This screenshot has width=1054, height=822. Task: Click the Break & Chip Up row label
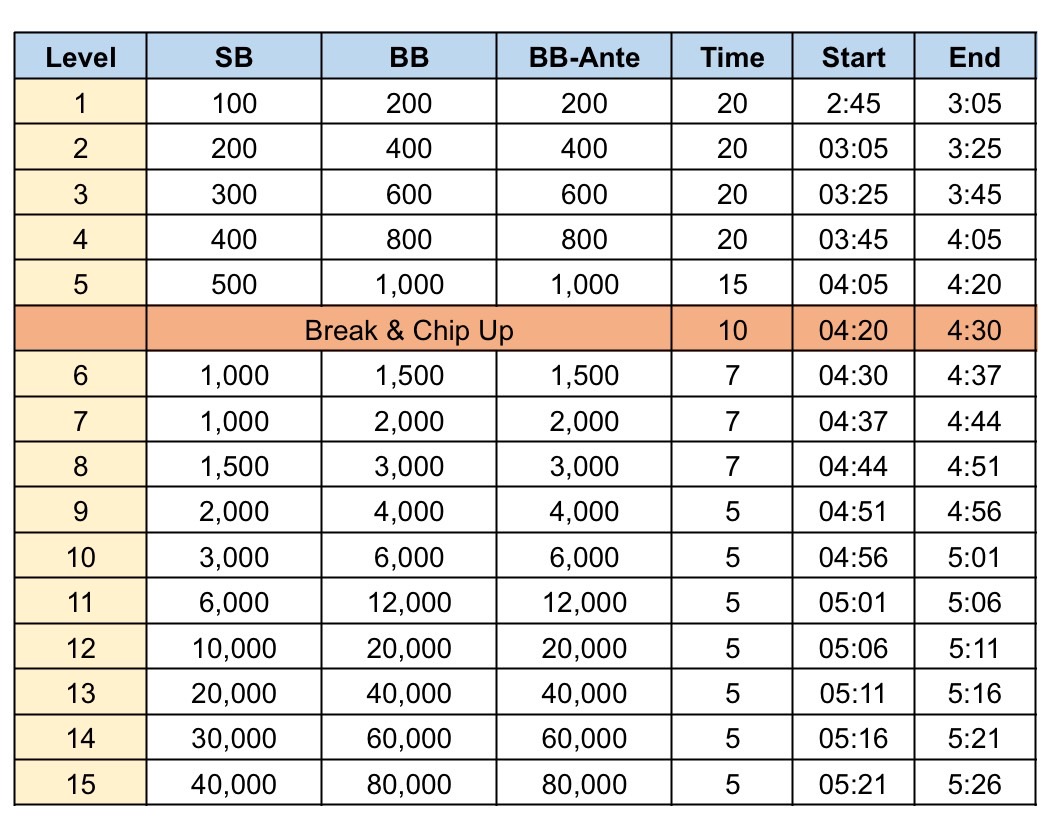(409, 330)
